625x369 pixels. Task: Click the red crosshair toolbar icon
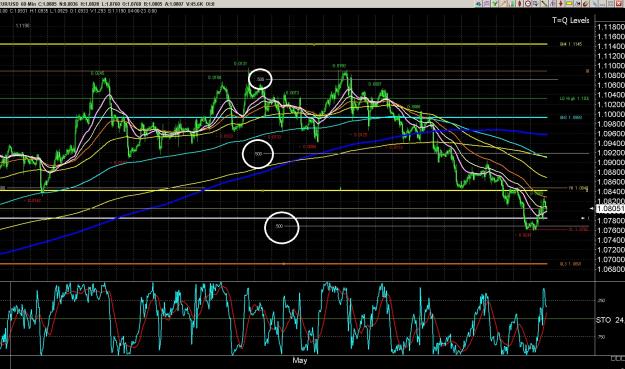(x=561, y=4)
